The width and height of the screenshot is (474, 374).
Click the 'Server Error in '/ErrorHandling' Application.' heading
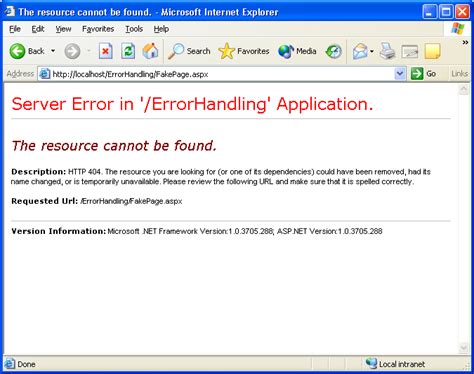coord(192,104)
